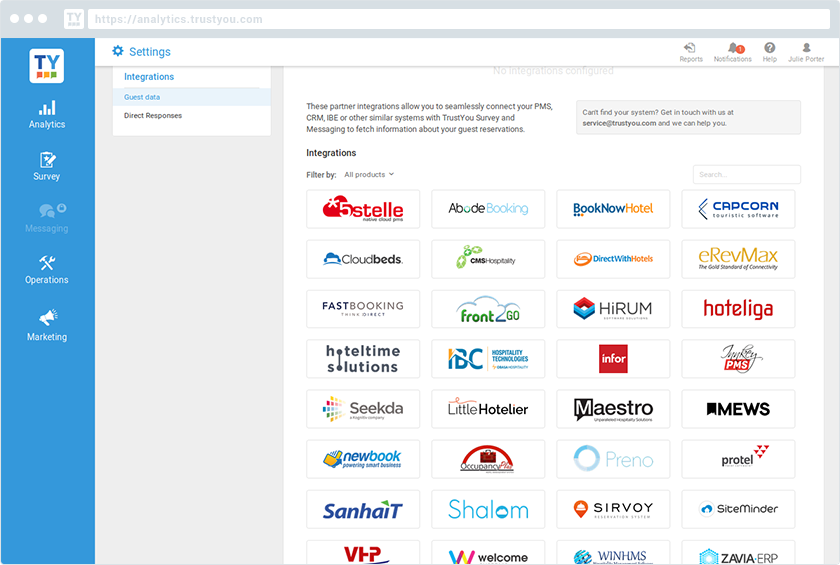Select the CMS Hospitality integration card
The image size is (840, 565).
(x=488, y=259)
